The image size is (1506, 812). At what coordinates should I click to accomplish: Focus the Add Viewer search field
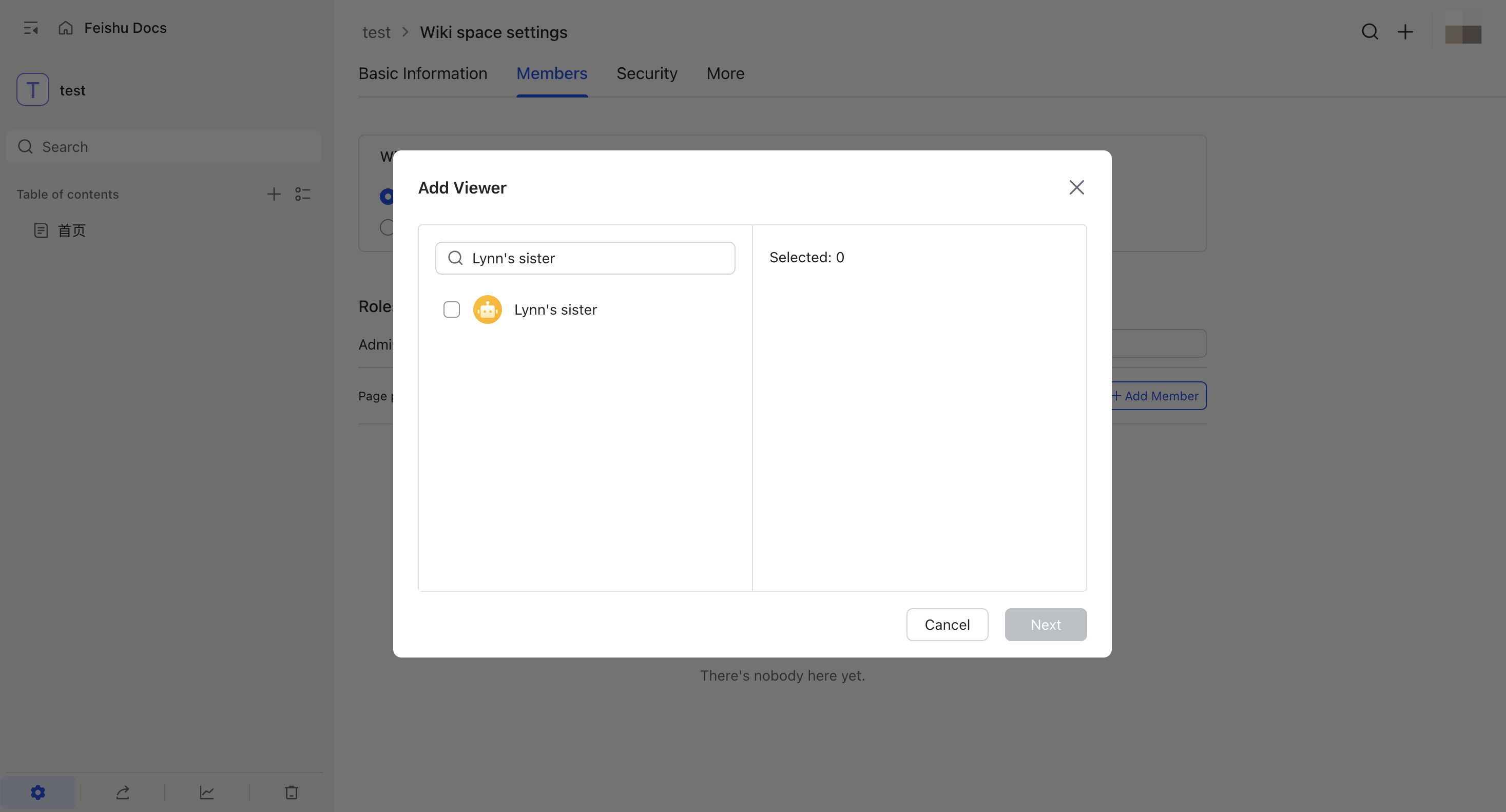585,258
